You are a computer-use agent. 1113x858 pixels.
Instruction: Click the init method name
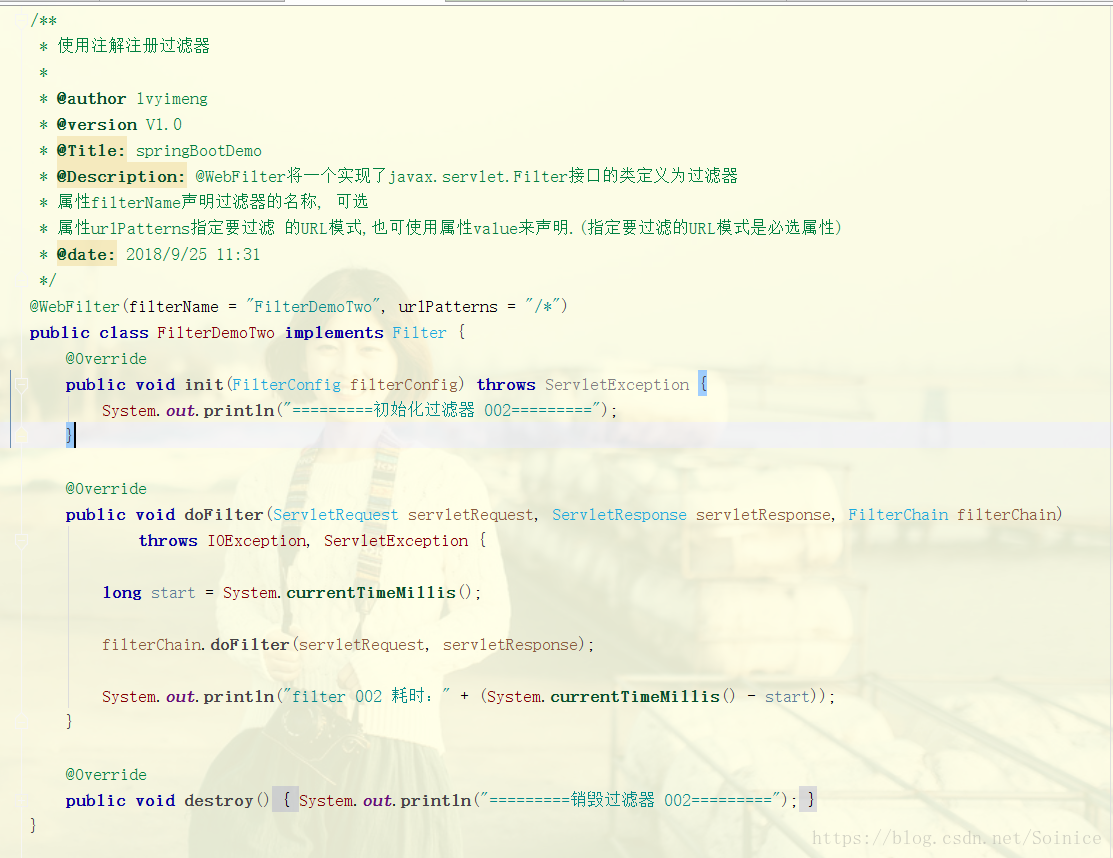204,385
